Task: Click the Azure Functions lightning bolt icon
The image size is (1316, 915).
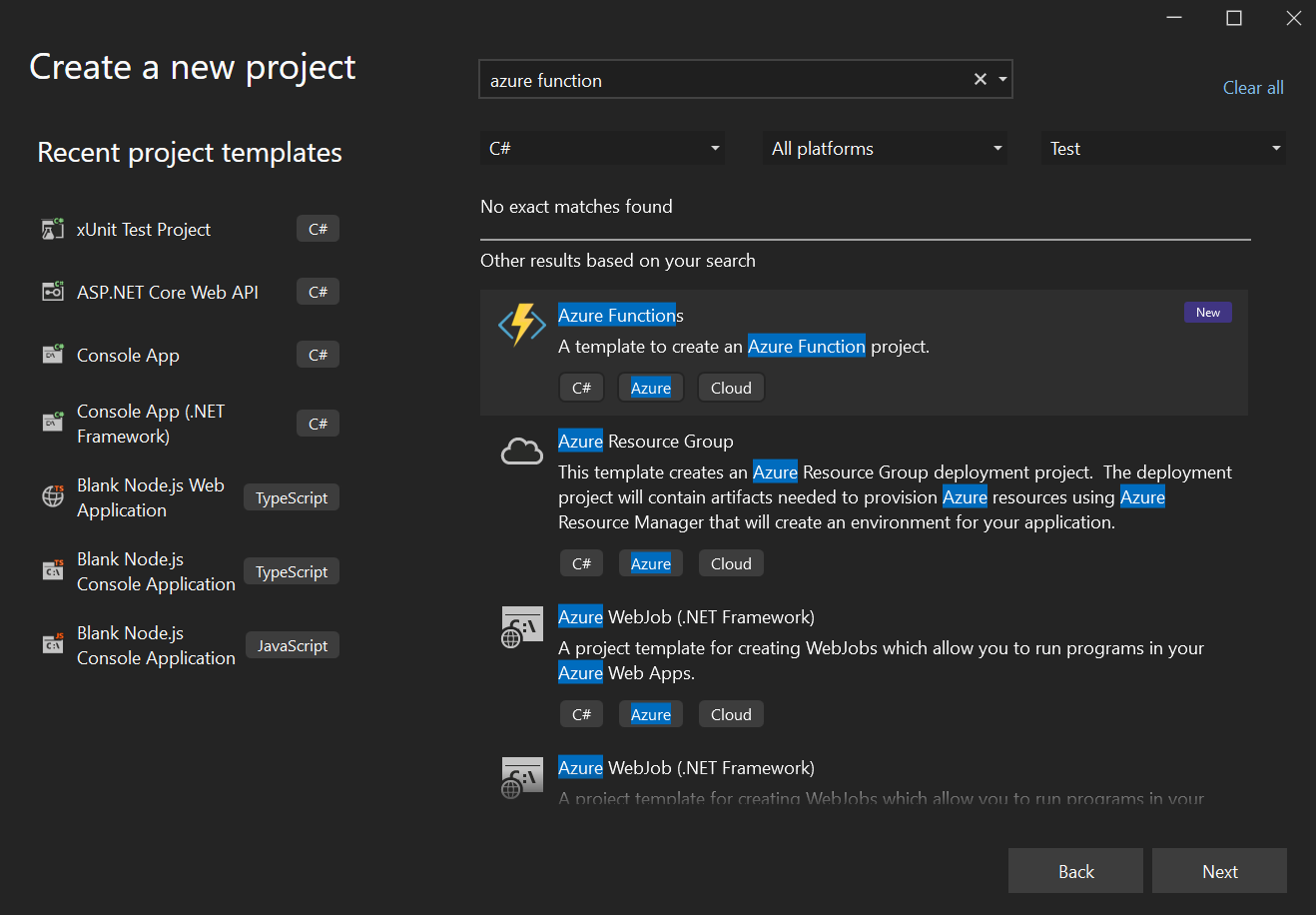Action: [522, 326]
